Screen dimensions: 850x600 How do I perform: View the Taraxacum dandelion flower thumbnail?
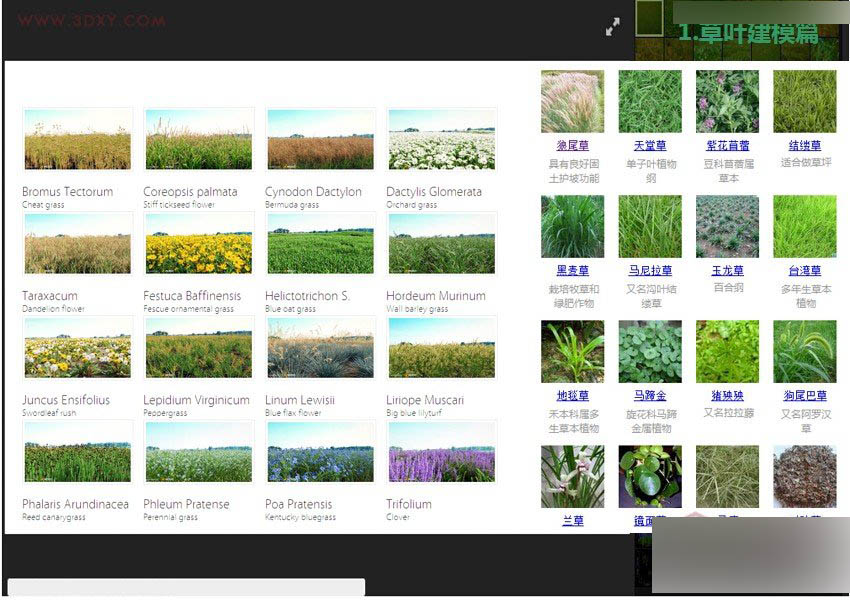point(77,244)
